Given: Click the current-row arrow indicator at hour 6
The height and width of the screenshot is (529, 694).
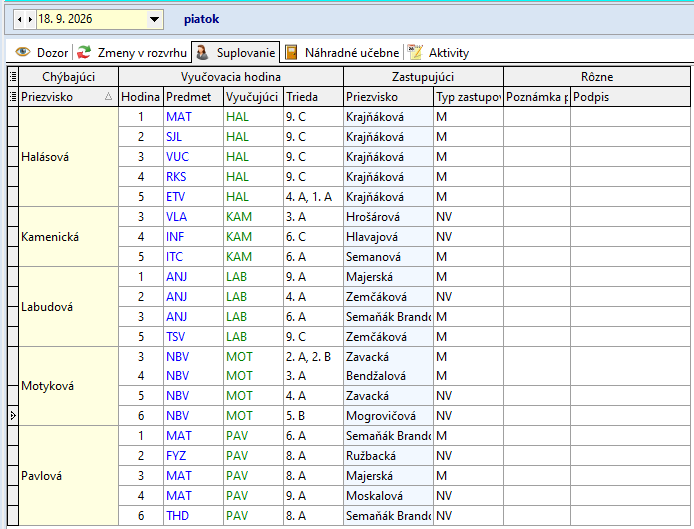Looking at the screenshot, I should (13, 415).
